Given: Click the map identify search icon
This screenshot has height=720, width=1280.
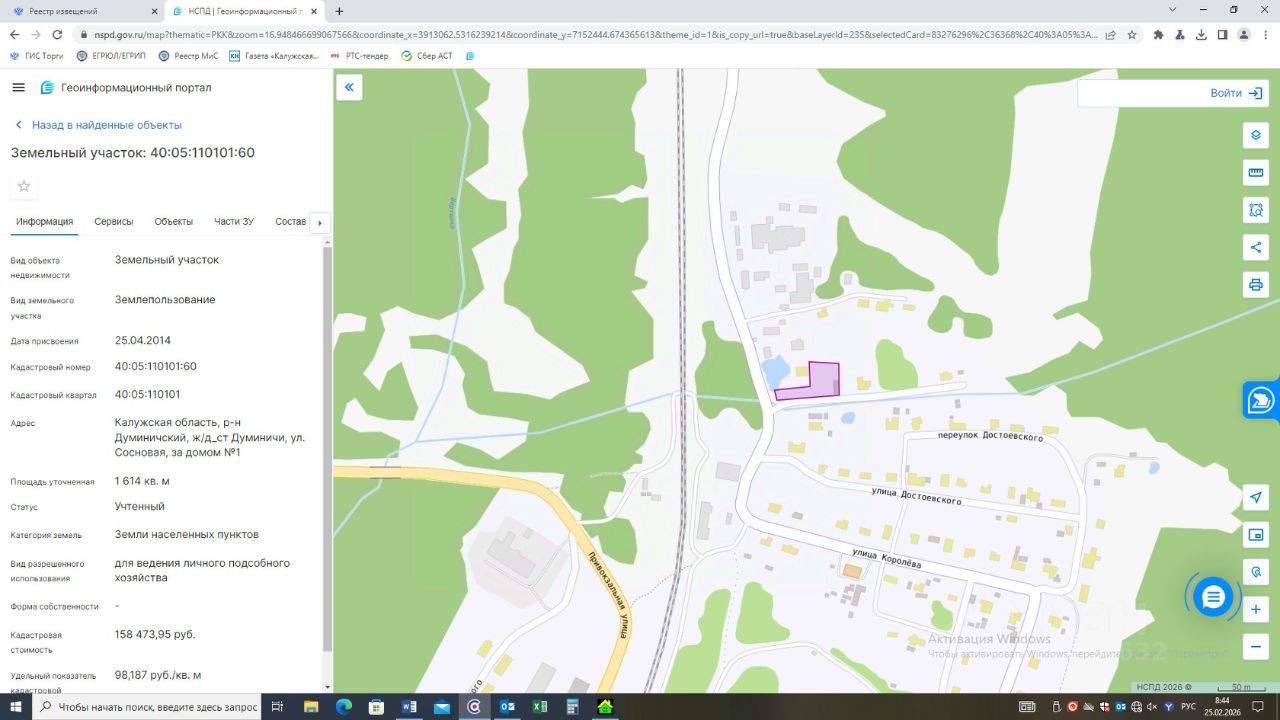Looking at the screenshot, I should (x=1256, y=572).
